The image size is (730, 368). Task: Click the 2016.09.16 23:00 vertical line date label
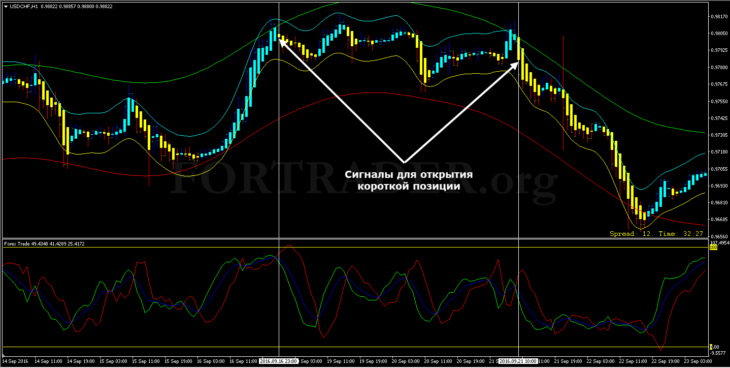point(278,361)
